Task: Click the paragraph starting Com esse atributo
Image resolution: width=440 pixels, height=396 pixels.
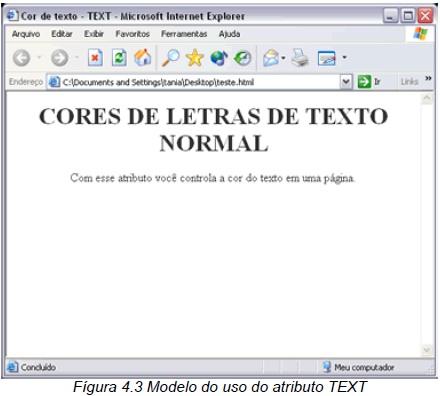Action: coord(213,178)
